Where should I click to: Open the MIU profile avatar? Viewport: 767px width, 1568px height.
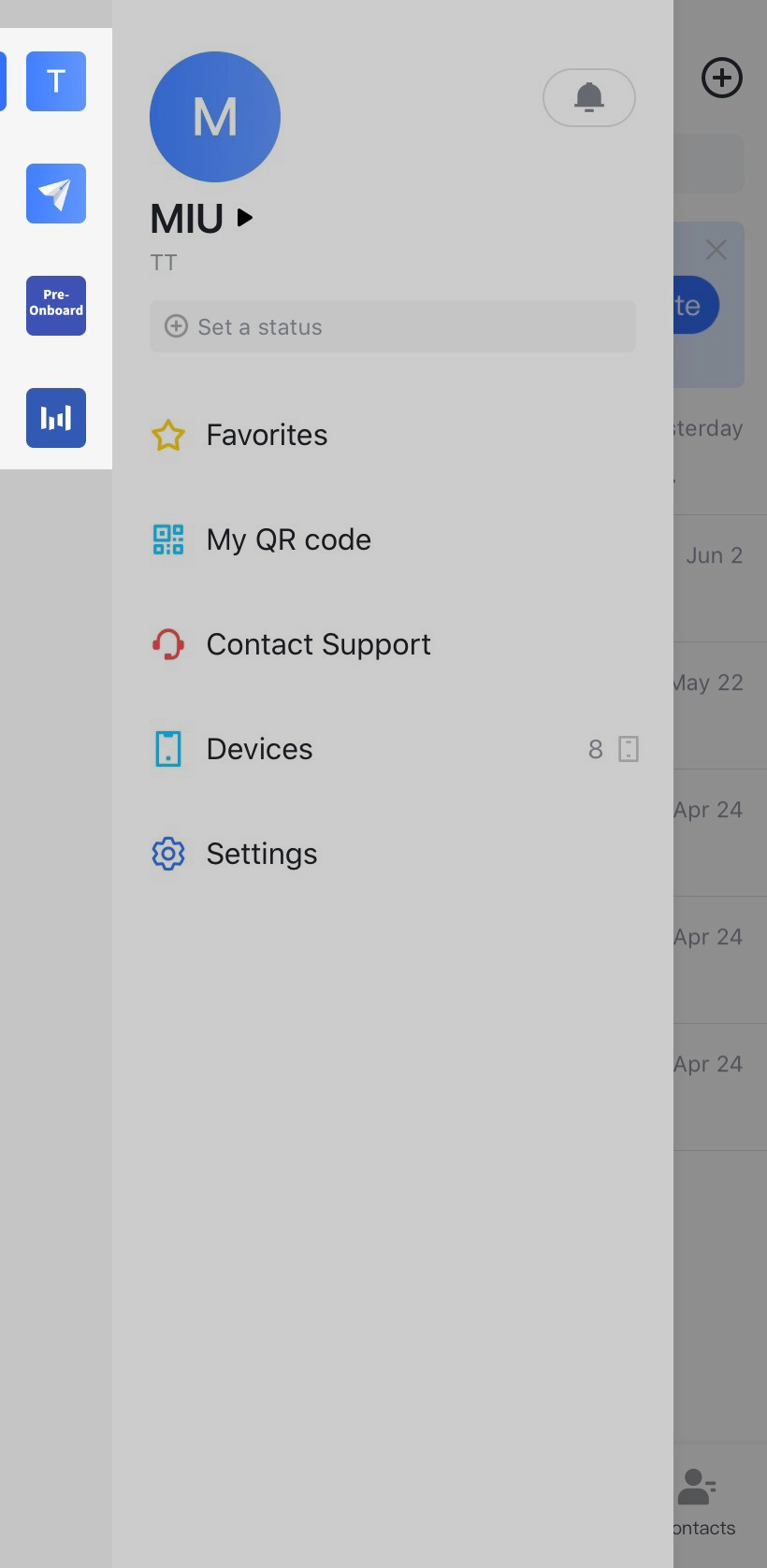[214, 116]
